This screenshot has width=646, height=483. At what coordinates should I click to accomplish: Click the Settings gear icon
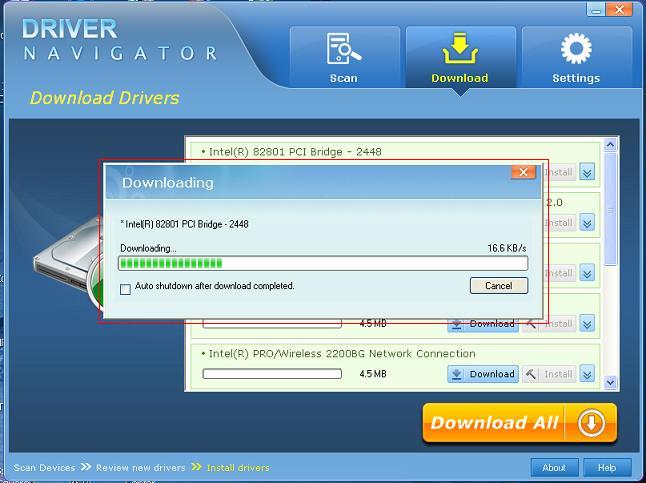tap(576, 49)
